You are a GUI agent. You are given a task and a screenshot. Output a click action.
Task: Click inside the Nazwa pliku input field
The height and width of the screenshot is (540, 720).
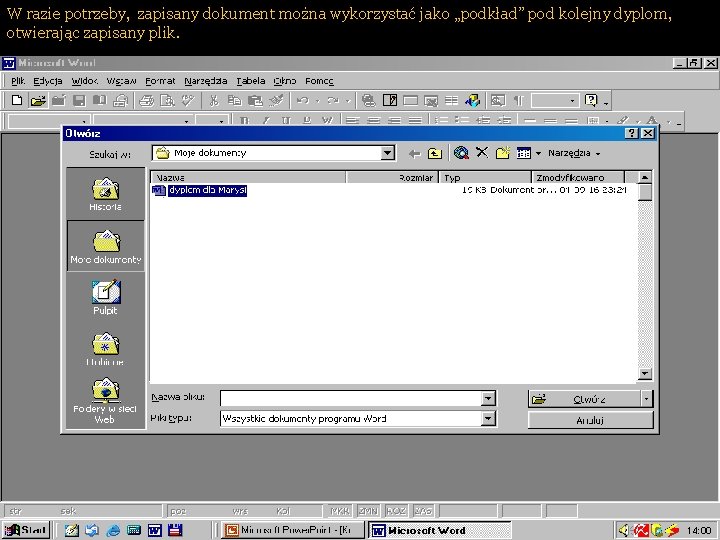click(351, 398)
